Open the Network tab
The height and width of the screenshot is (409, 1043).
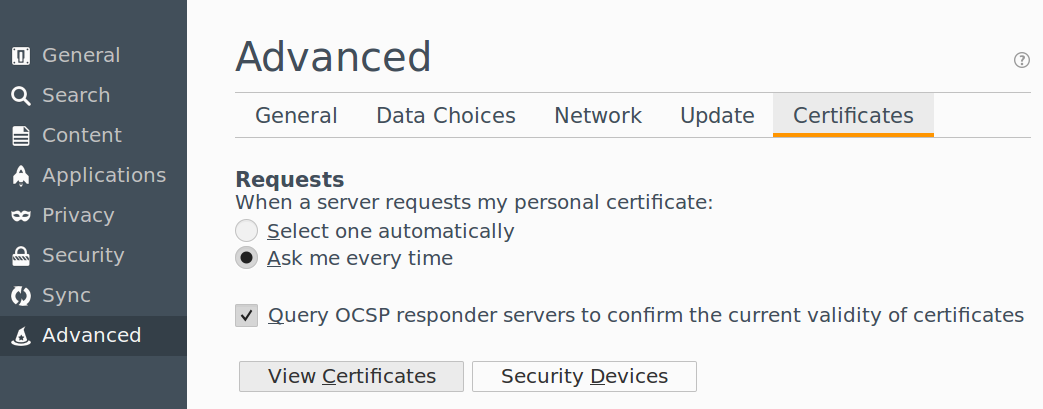pyautogui.click(x=598, y=116)
